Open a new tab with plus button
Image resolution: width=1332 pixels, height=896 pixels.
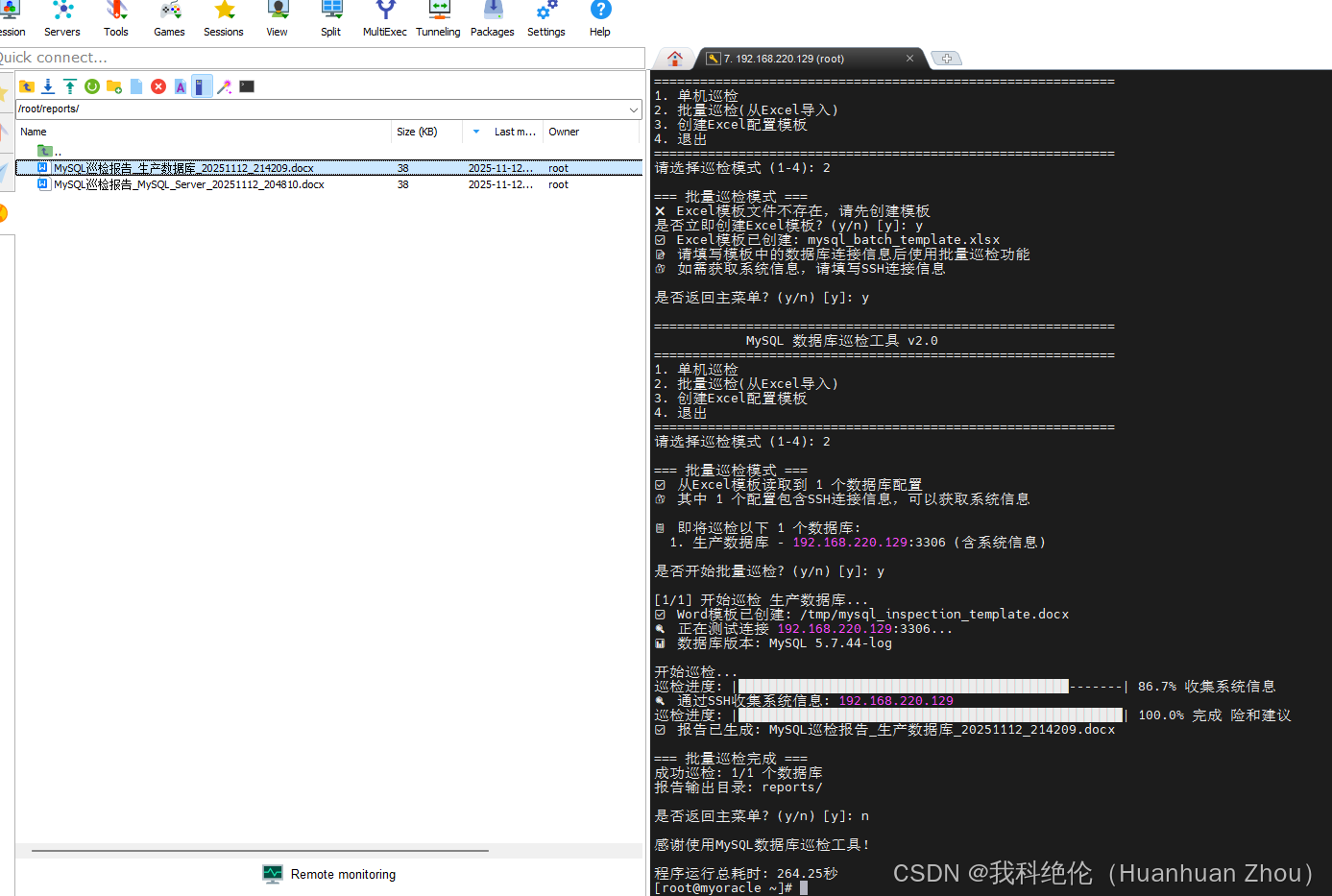coord(947,59)
